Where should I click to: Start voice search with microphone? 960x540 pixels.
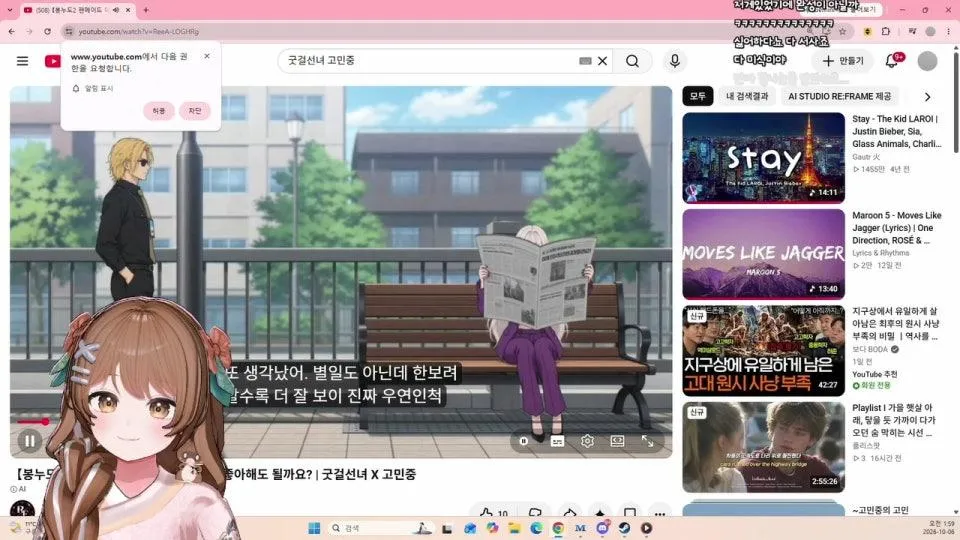[675, 61]
